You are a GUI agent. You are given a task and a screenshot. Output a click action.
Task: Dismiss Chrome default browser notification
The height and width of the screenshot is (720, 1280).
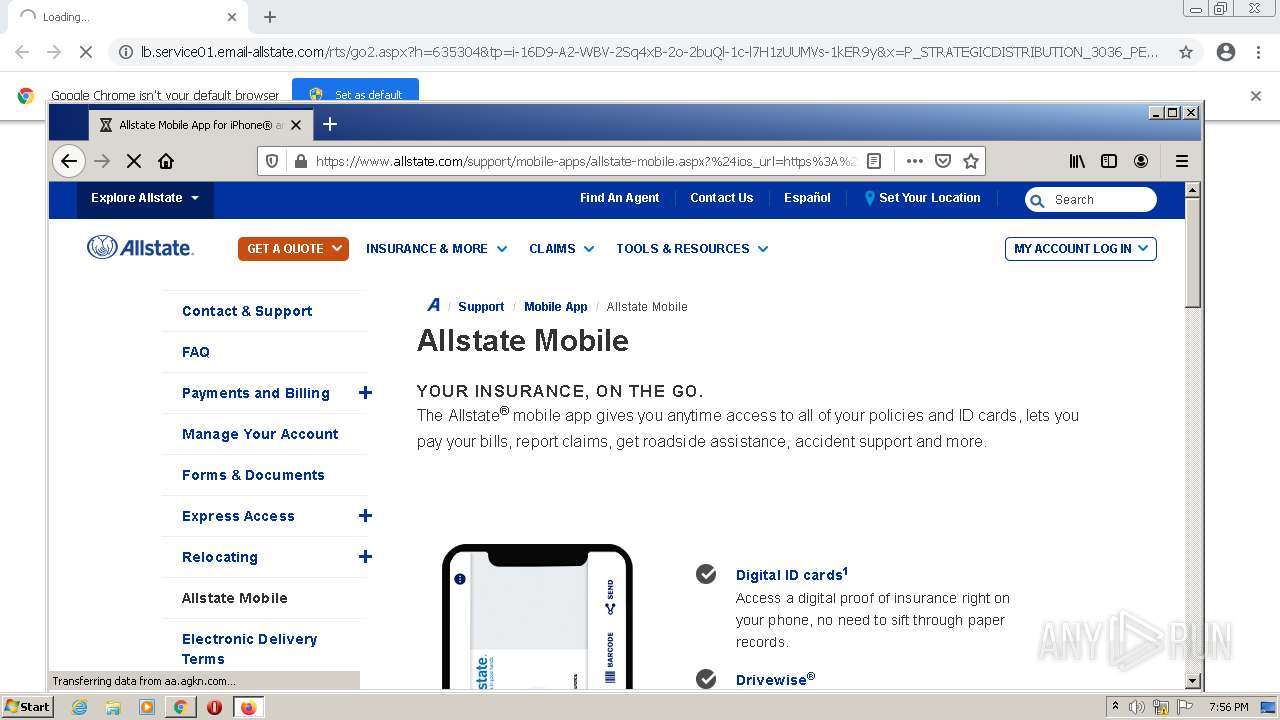1256,96
